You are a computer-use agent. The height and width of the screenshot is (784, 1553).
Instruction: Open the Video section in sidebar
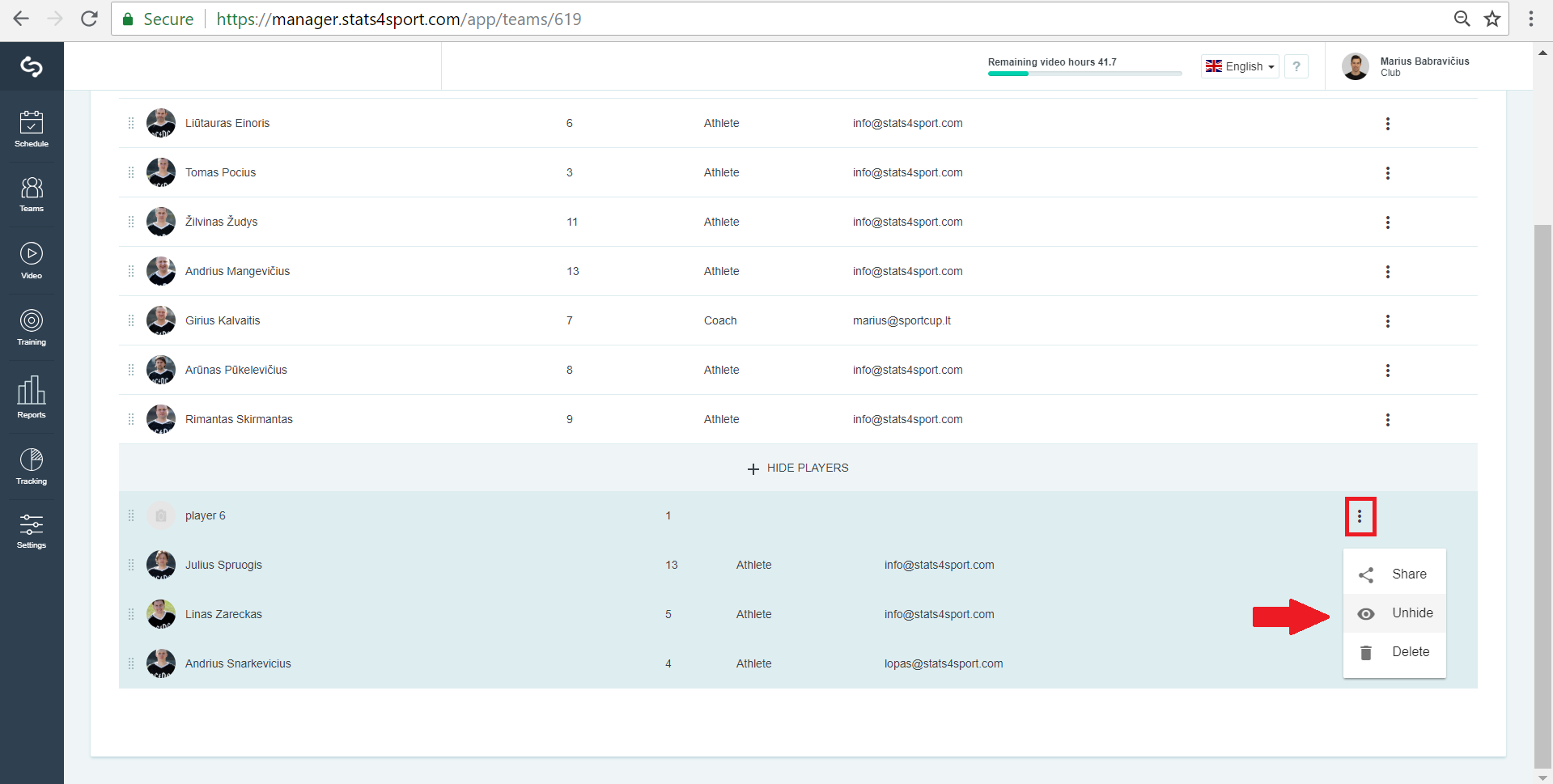(32, 261)
